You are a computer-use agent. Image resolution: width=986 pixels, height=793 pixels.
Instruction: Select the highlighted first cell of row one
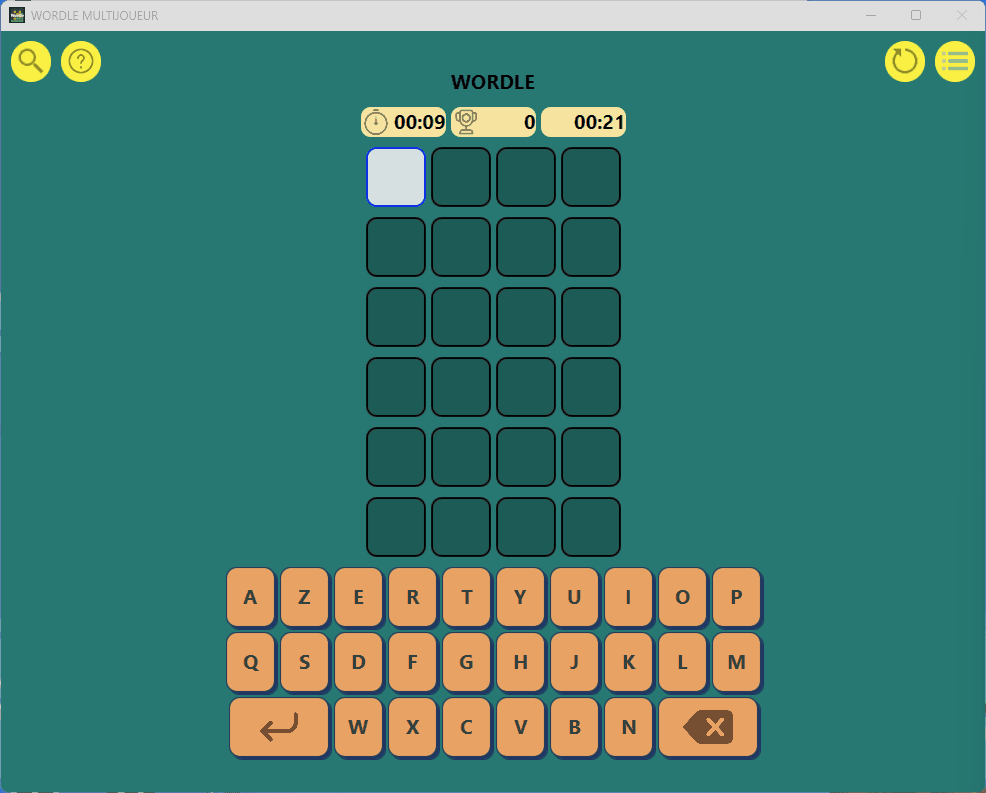(x=396, y=177)
